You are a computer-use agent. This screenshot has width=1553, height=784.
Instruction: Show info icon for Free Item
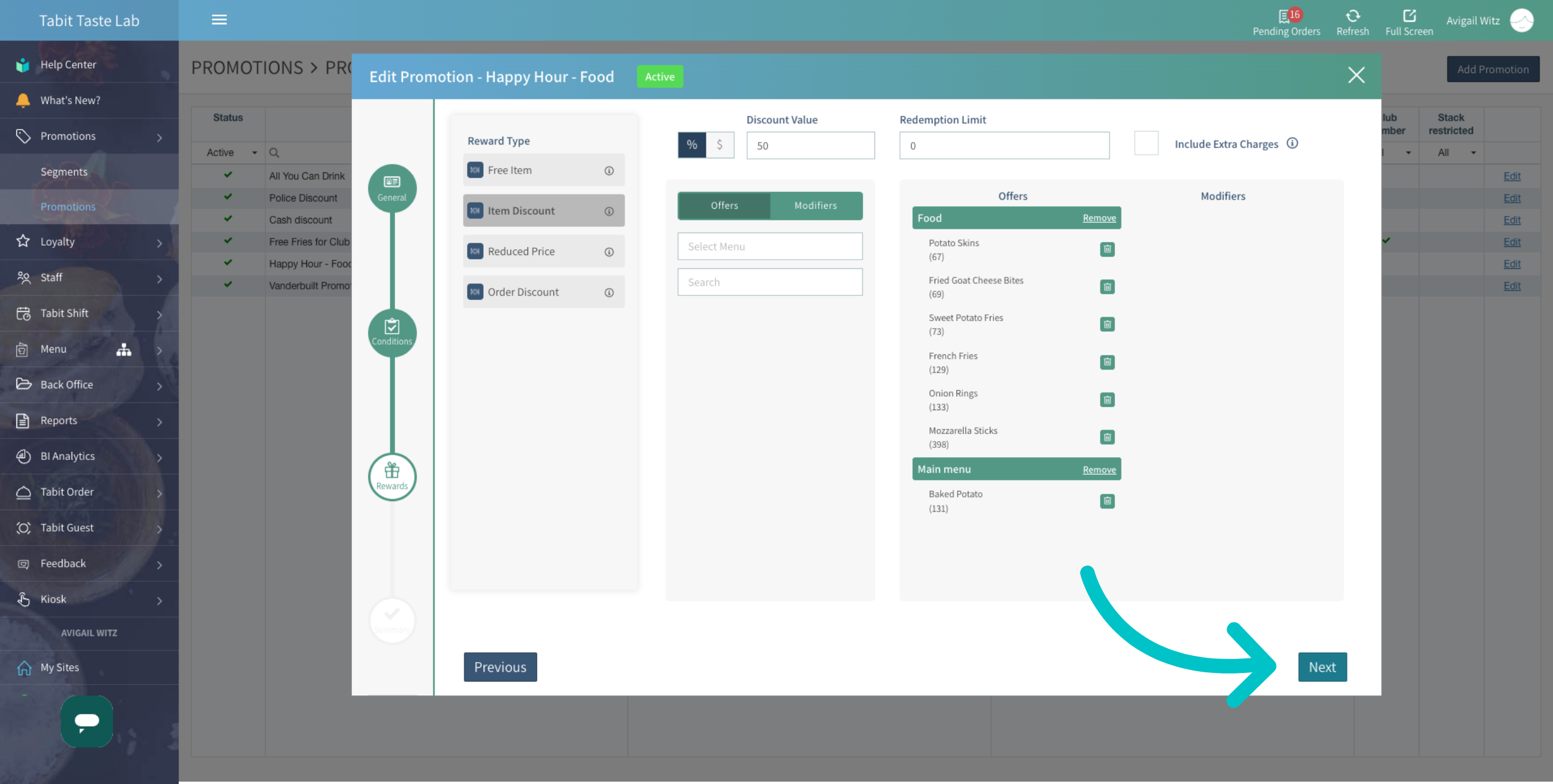609,171
